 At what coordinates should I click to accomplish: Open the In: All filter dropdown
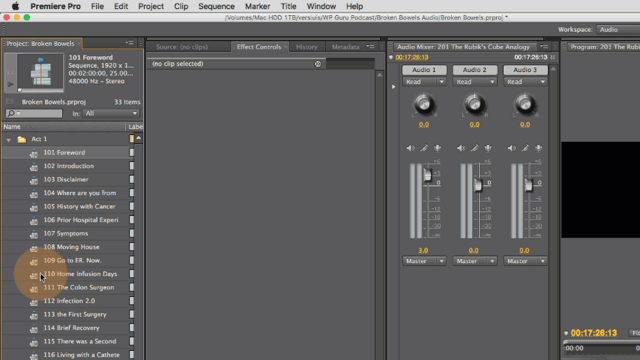pos(111,113)
